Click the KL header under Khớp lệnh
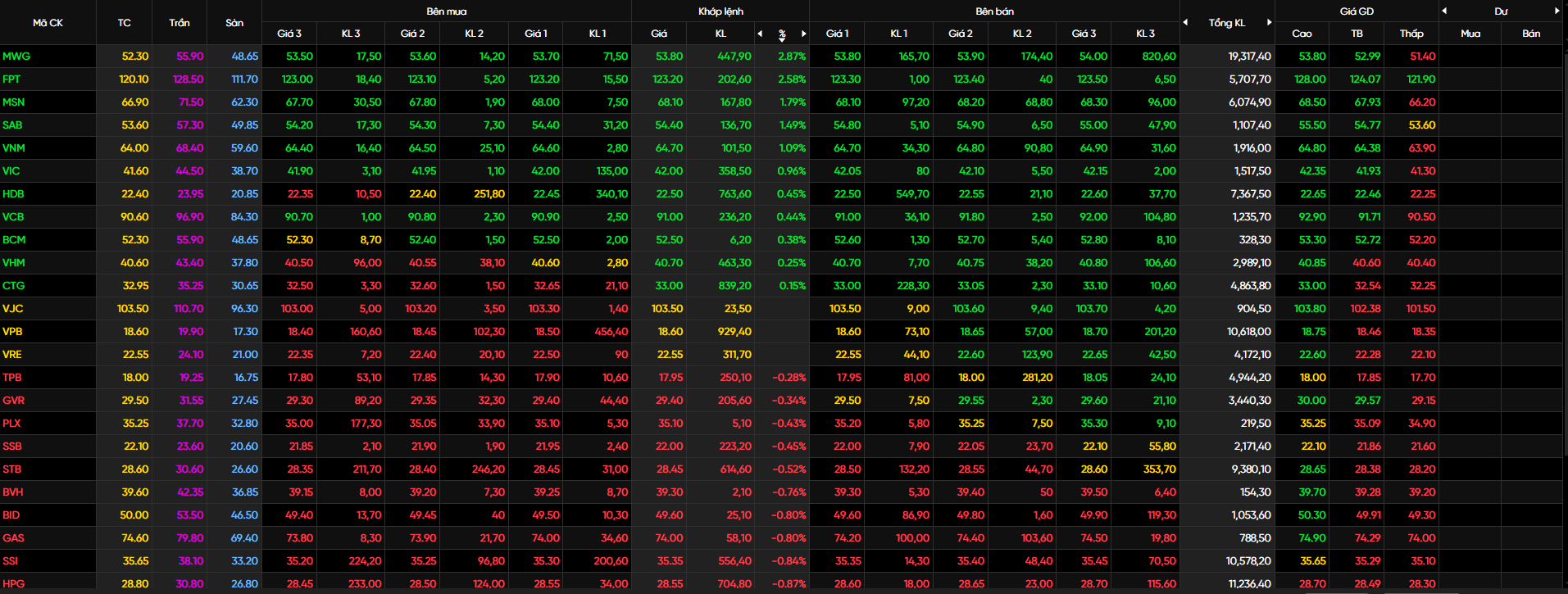The width and height of the screenshot is (1568, 594). tap(720, 34)
